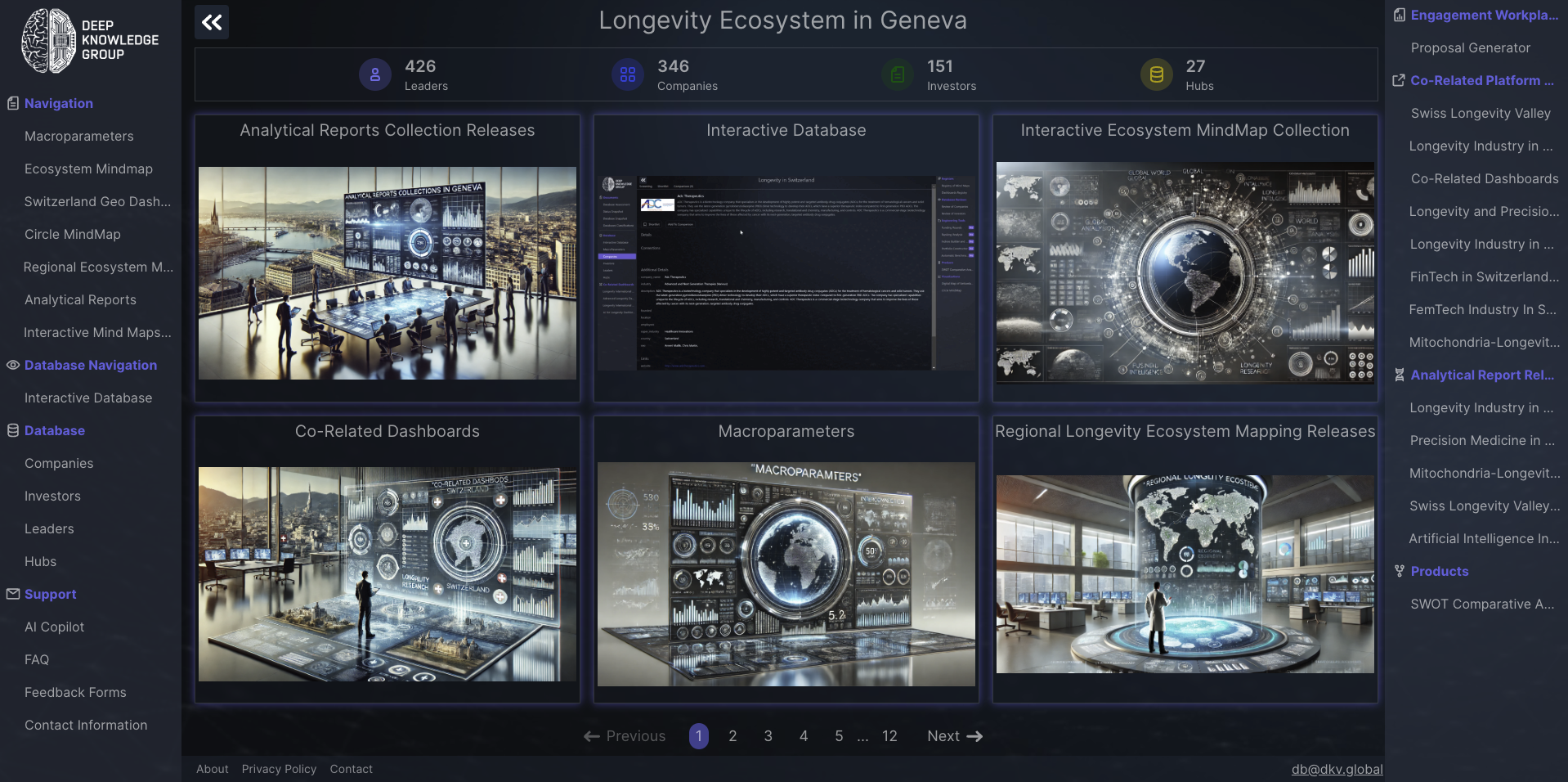The height and width of the screenshot is (782, 1568).
Task: Open Privacy Policy footer link
Action: pyautogui.click(x=279, y=769)
